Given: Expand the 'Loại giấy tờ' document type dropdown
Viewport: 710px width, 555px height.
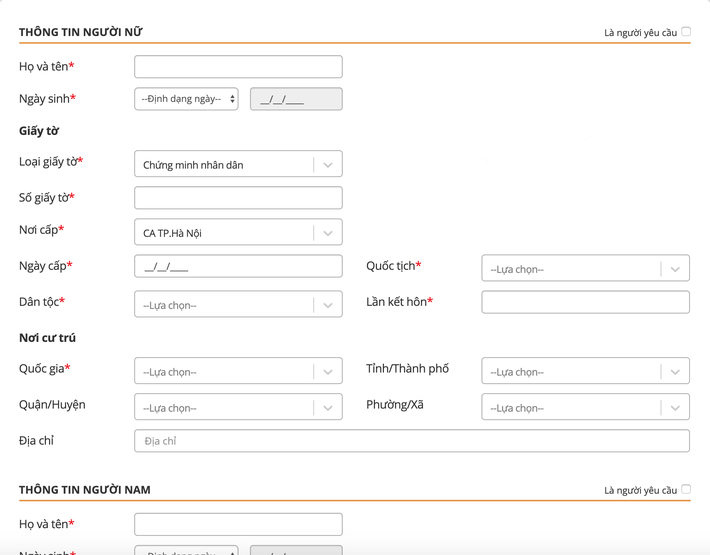Looking at the screenshot, I should coord(328,165).
